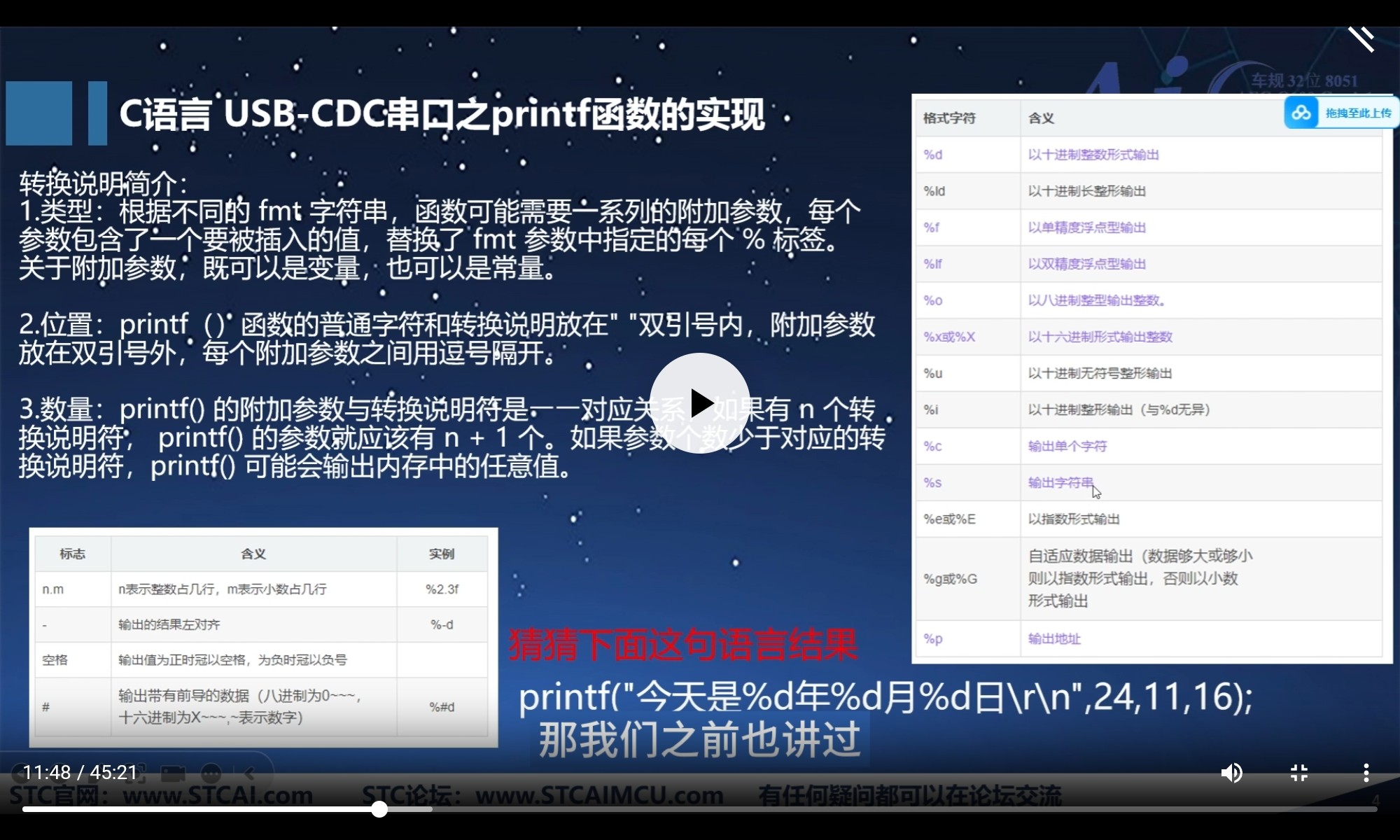Viewport: 1400px width, 840px height.
Task: Open the vertical three-dot options menu
Action: [1366, 773]
